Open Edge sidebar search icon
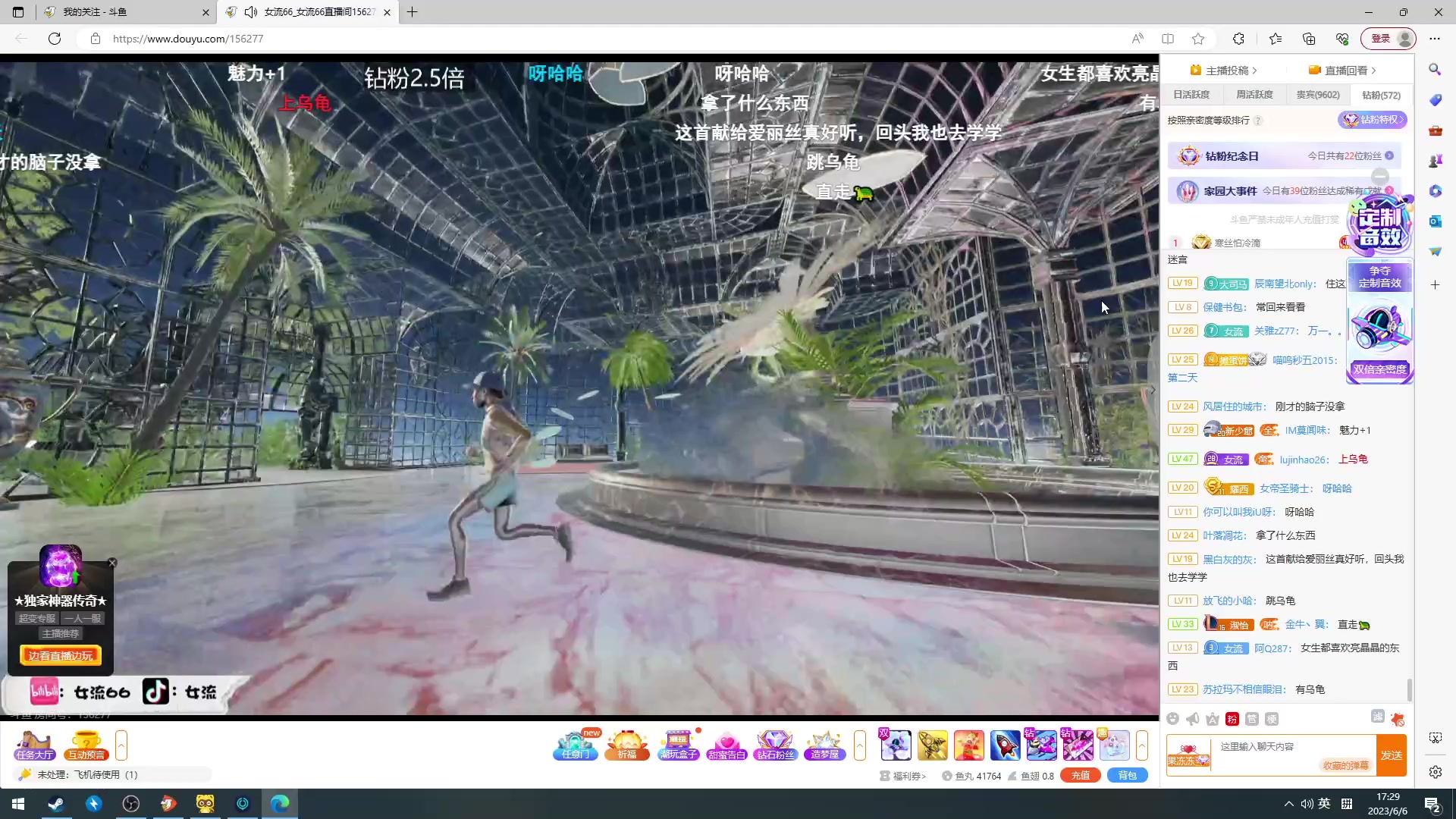 (x=1435, y=70)
